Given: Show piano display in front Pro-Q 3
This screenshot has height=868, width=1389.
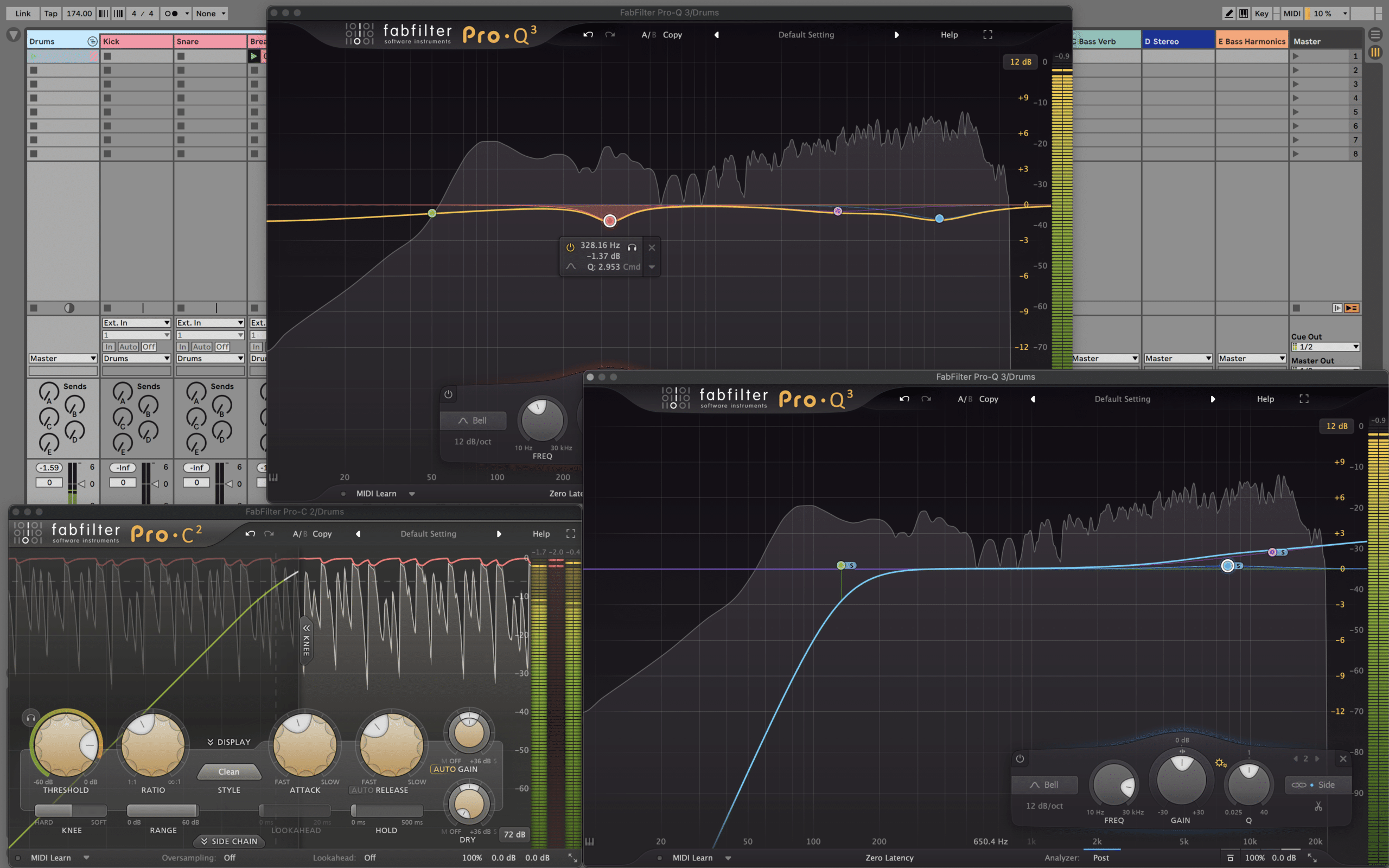Looking at the screenshot, I should 589,841.
